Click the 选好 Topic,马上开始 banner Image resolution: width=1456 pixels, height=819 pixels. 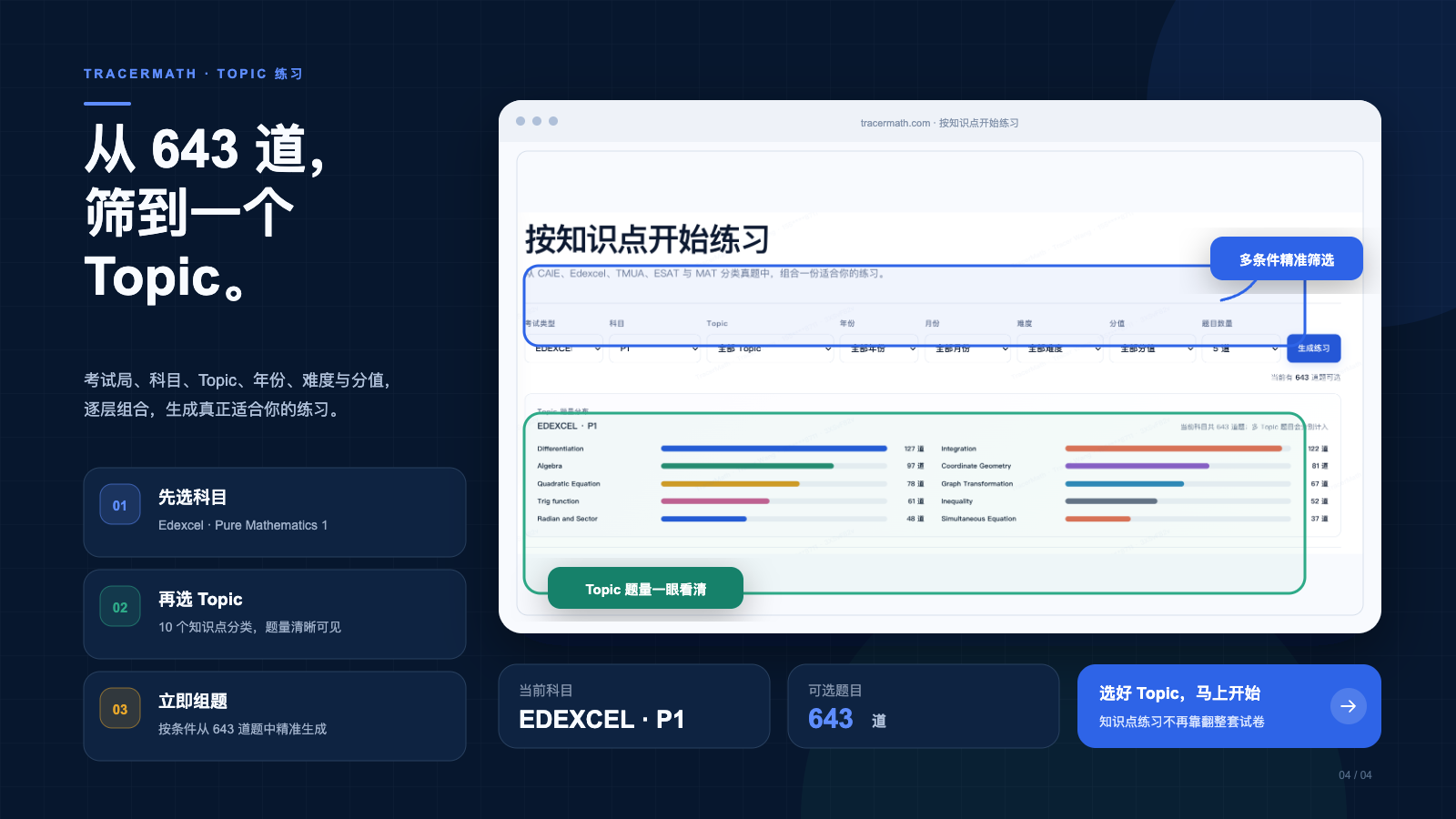1229,706
